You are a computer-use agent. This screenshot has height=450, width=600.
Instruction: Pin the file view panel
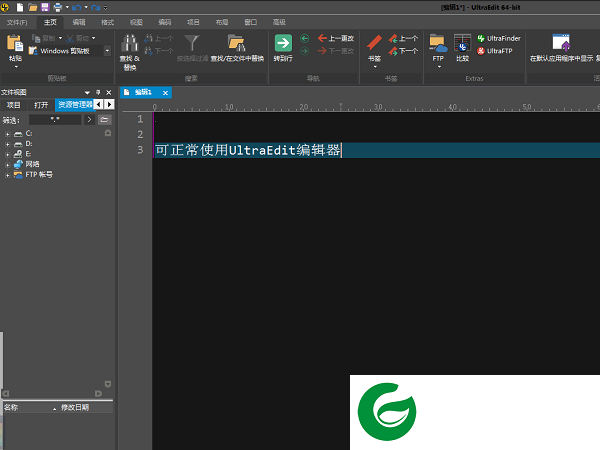click(98, 93)
